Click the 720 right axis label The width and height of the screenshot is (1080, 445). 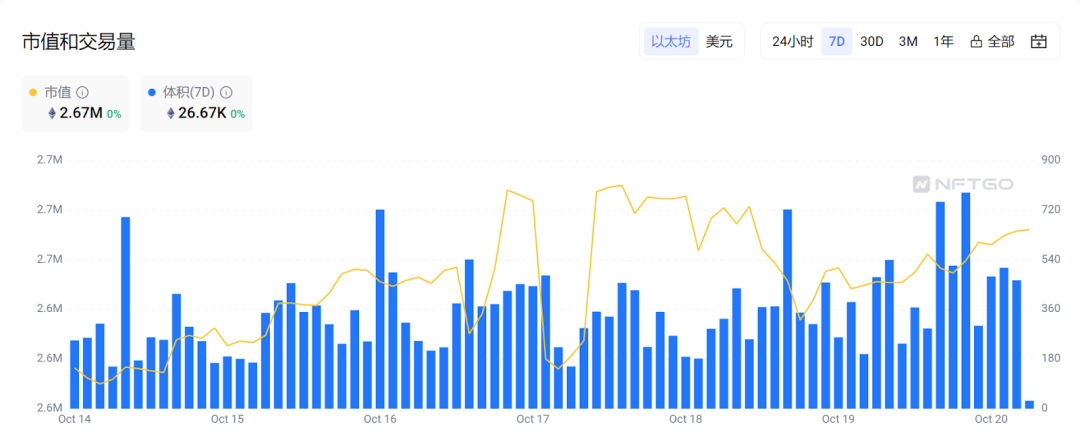[x=1050, y=209]
